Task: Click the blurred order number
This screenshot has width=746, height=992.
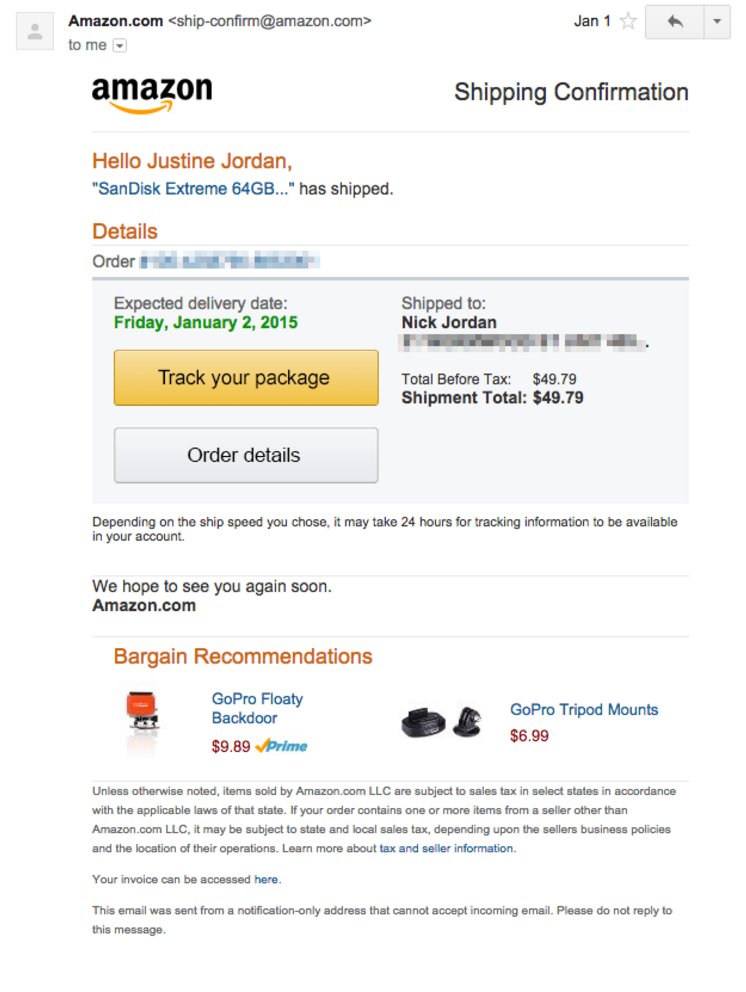Action: click(229, 262)
